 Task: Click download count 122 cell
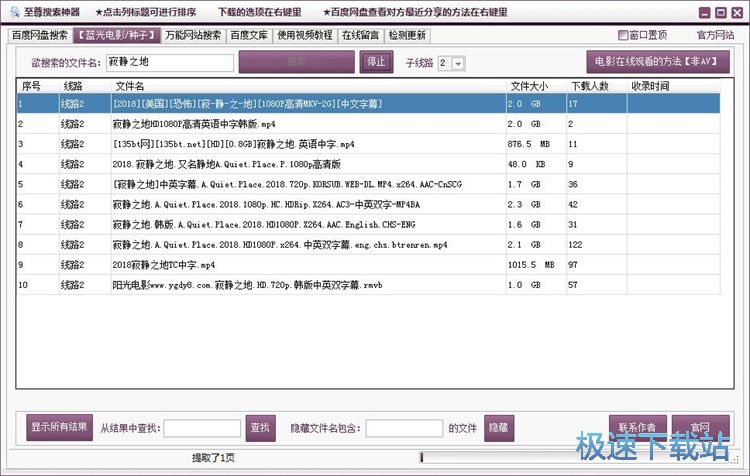[x=596, y=244]
